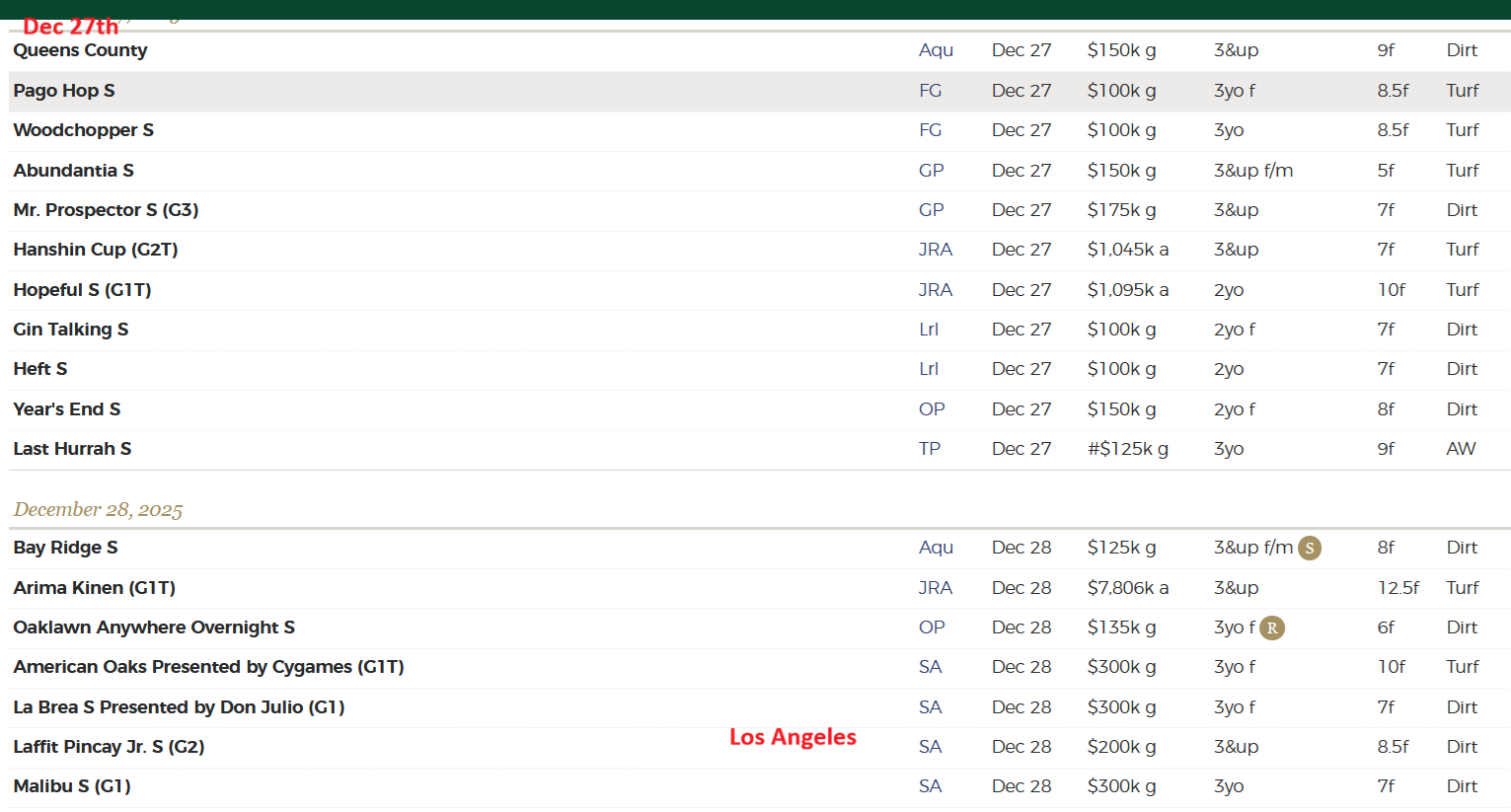The image size is (1511, 812).
Task: Open the Pago Hop S race
Action: click(x=64, y=91)
